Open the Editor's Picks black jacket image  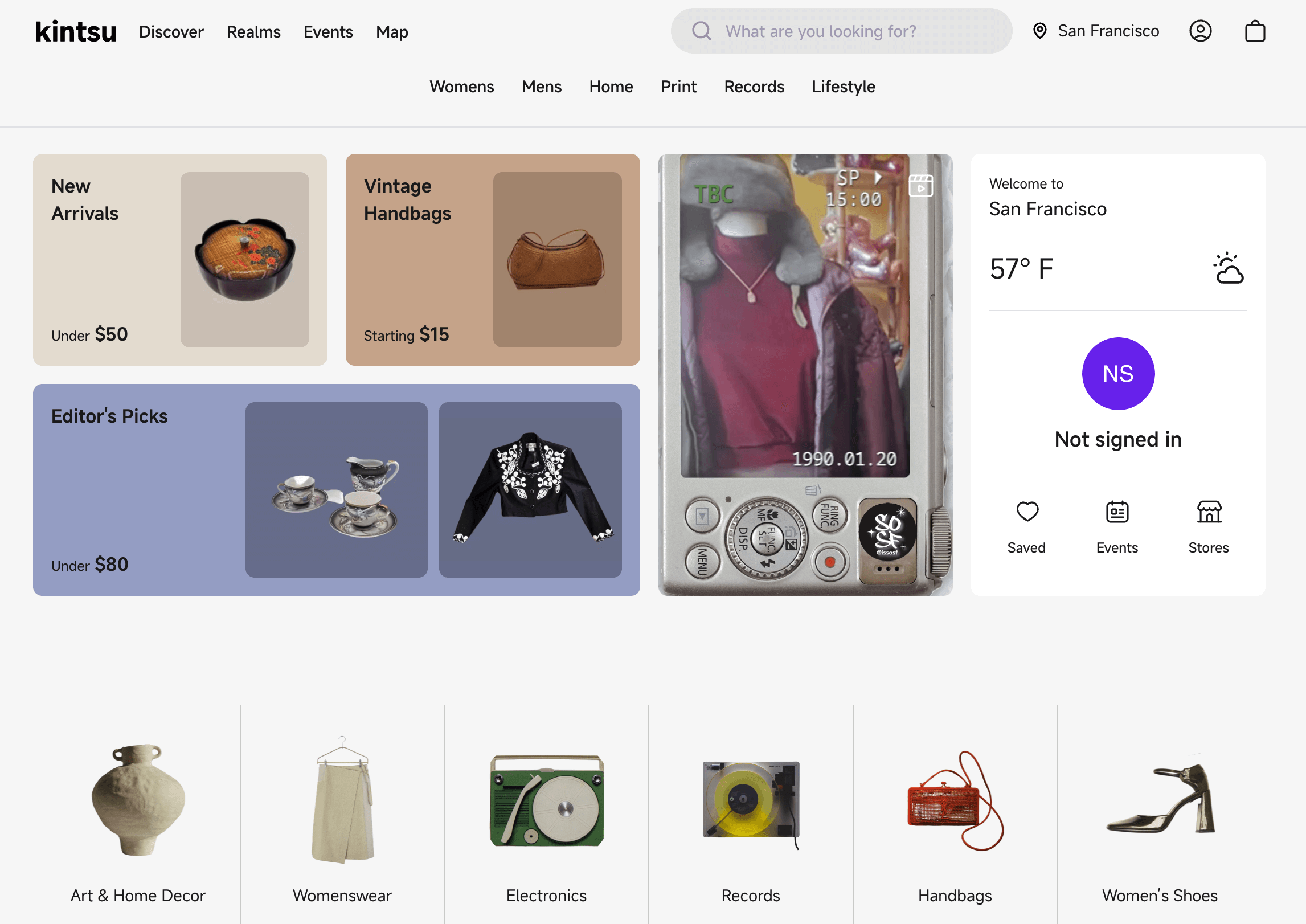pyautogui.click(x=530, y=490)
